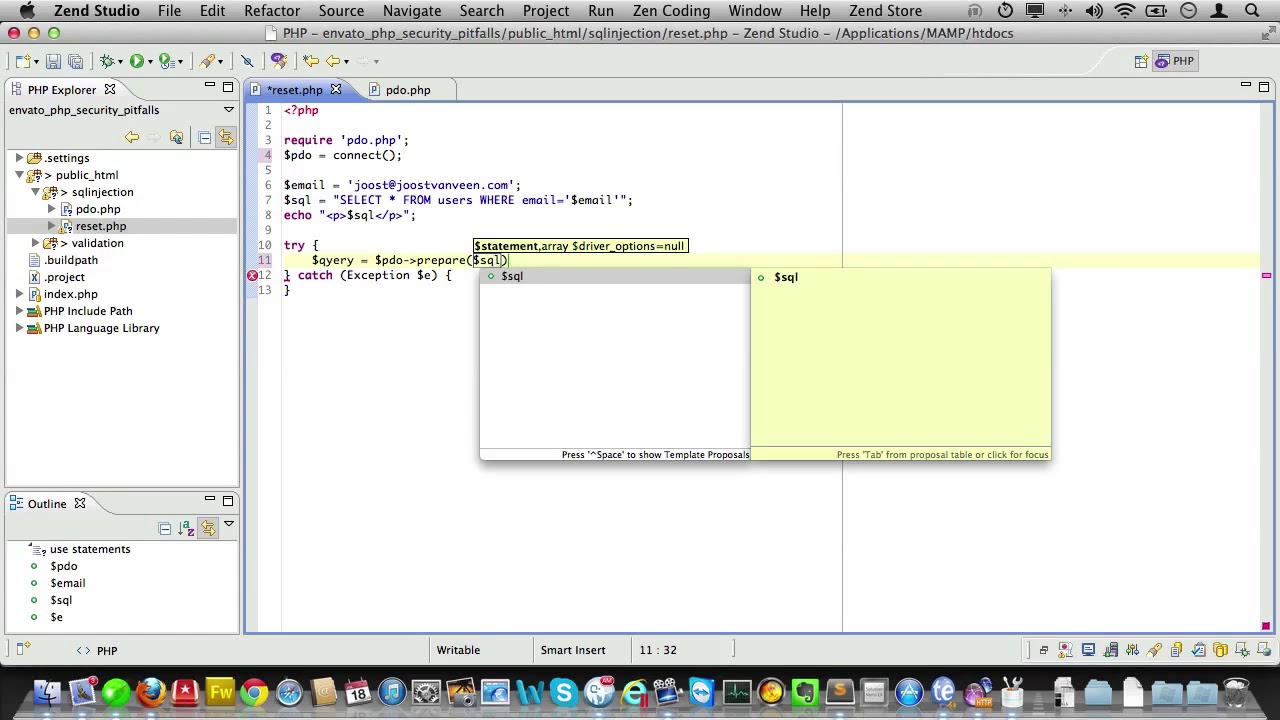Click the Zend help wizard icon
Screen dimensions: 1280x720
point(279,61)
